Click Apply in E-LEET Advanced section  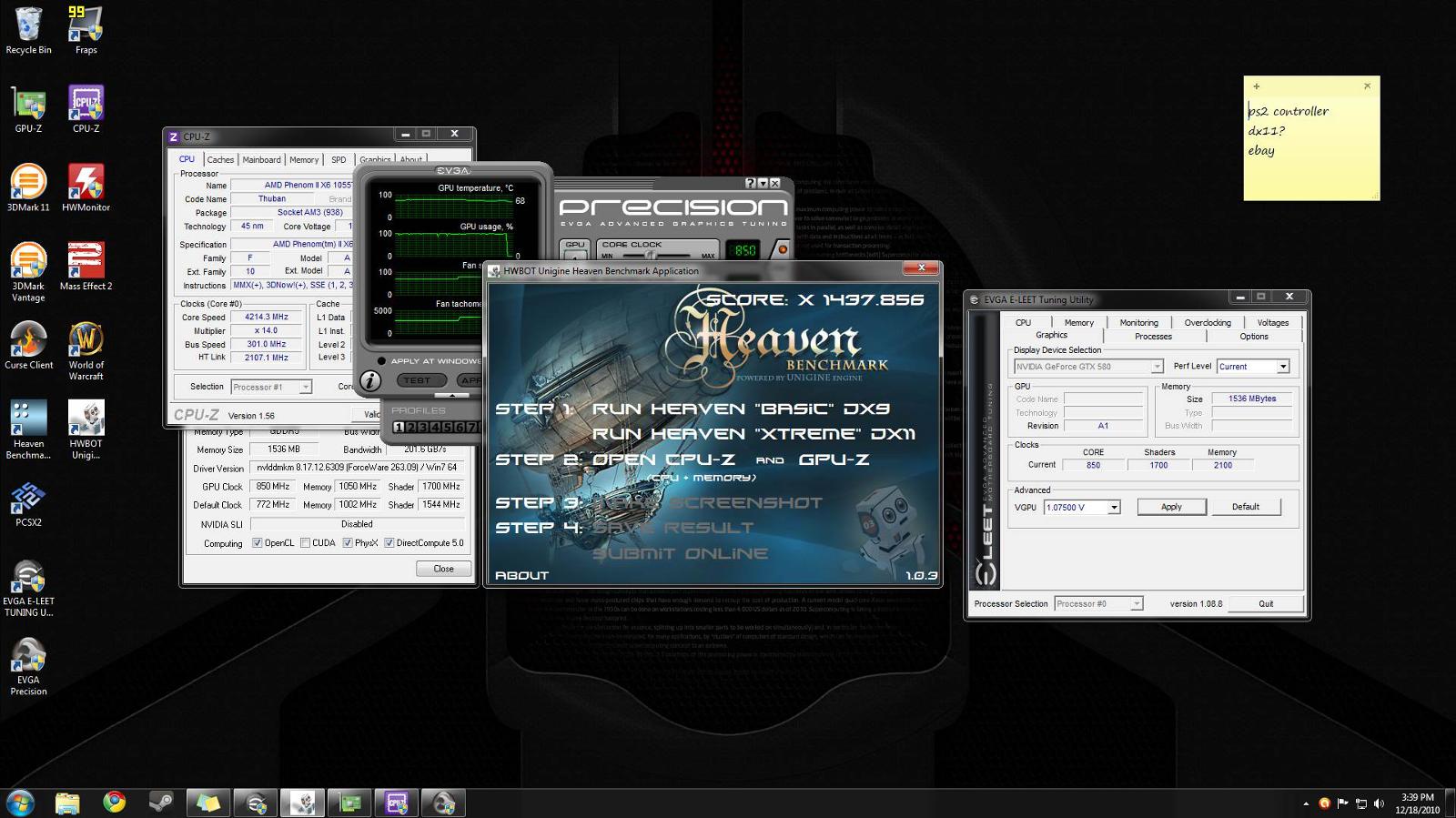point(1171,507)
